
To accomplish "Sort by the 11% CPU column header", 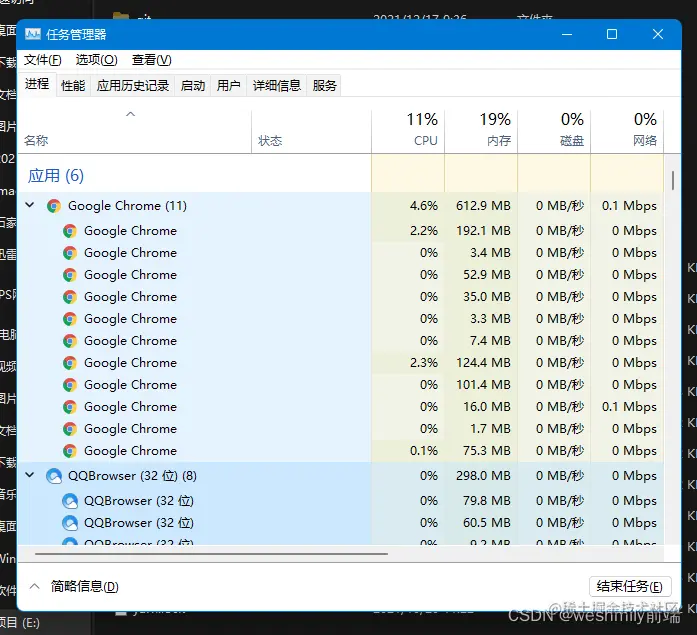I will (408, 132).
